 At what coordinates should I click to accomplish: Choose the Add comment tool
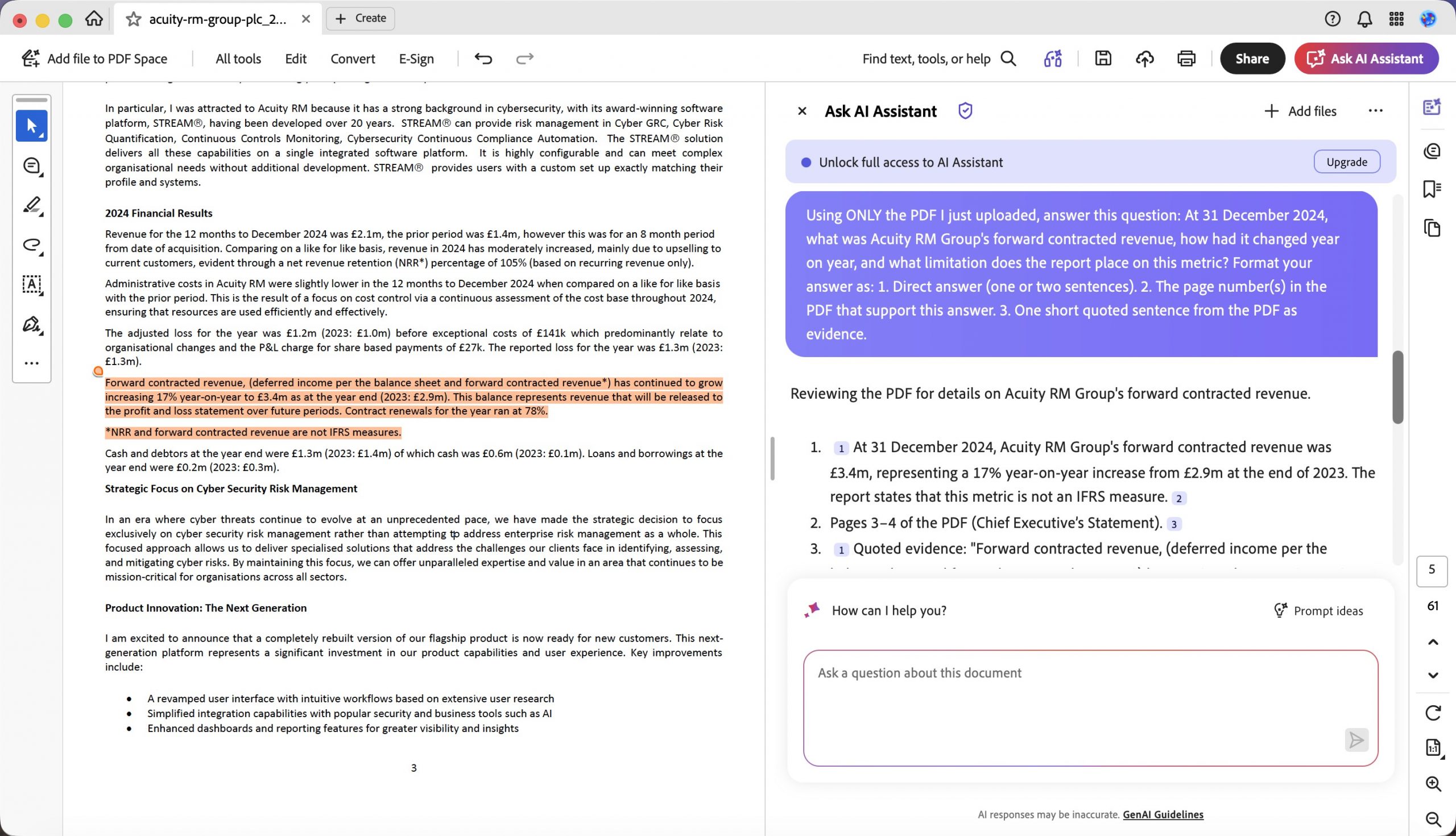point(32,166)
